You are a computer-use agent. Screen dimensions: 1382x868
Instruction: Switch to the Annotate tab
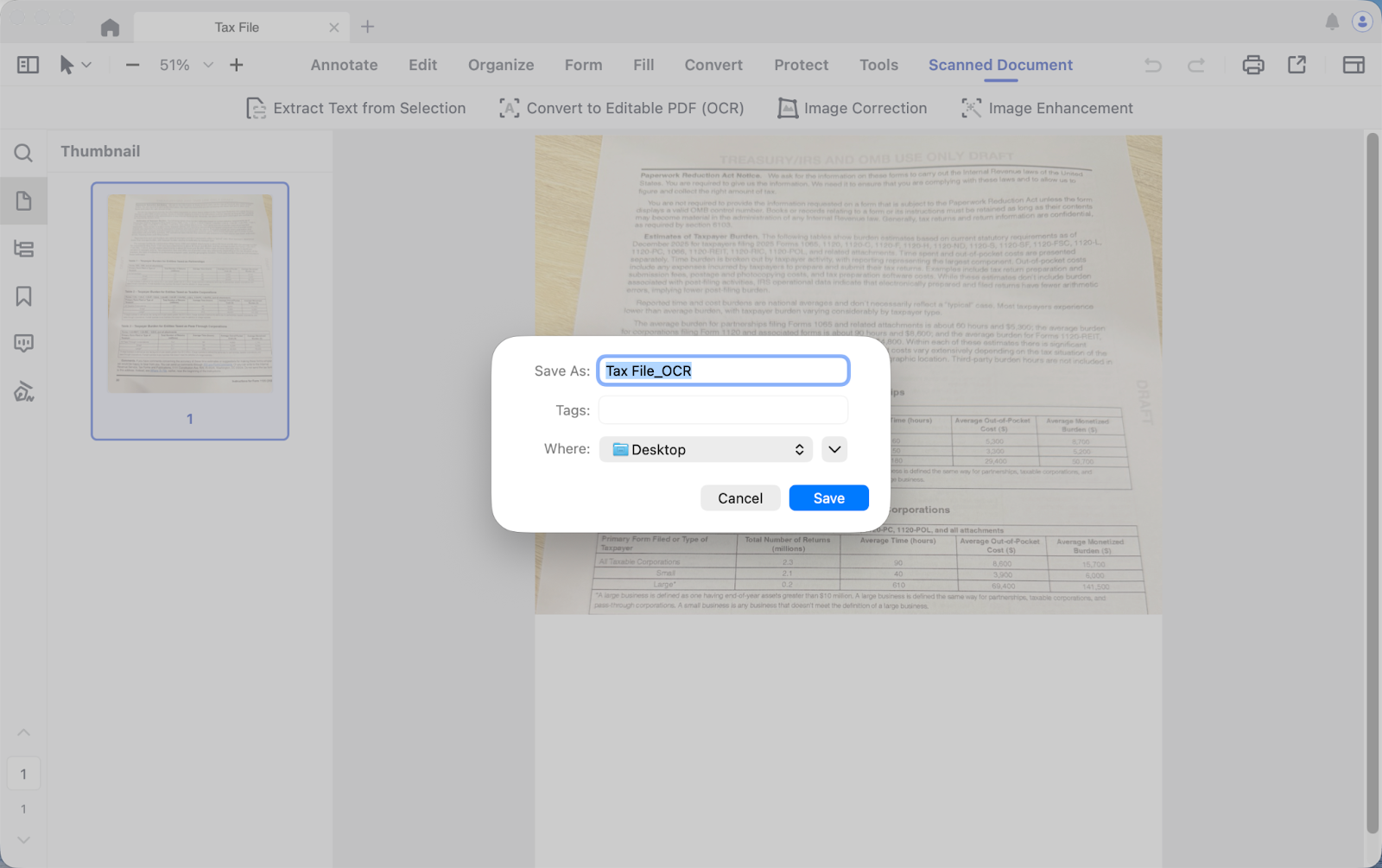point(344,65)
